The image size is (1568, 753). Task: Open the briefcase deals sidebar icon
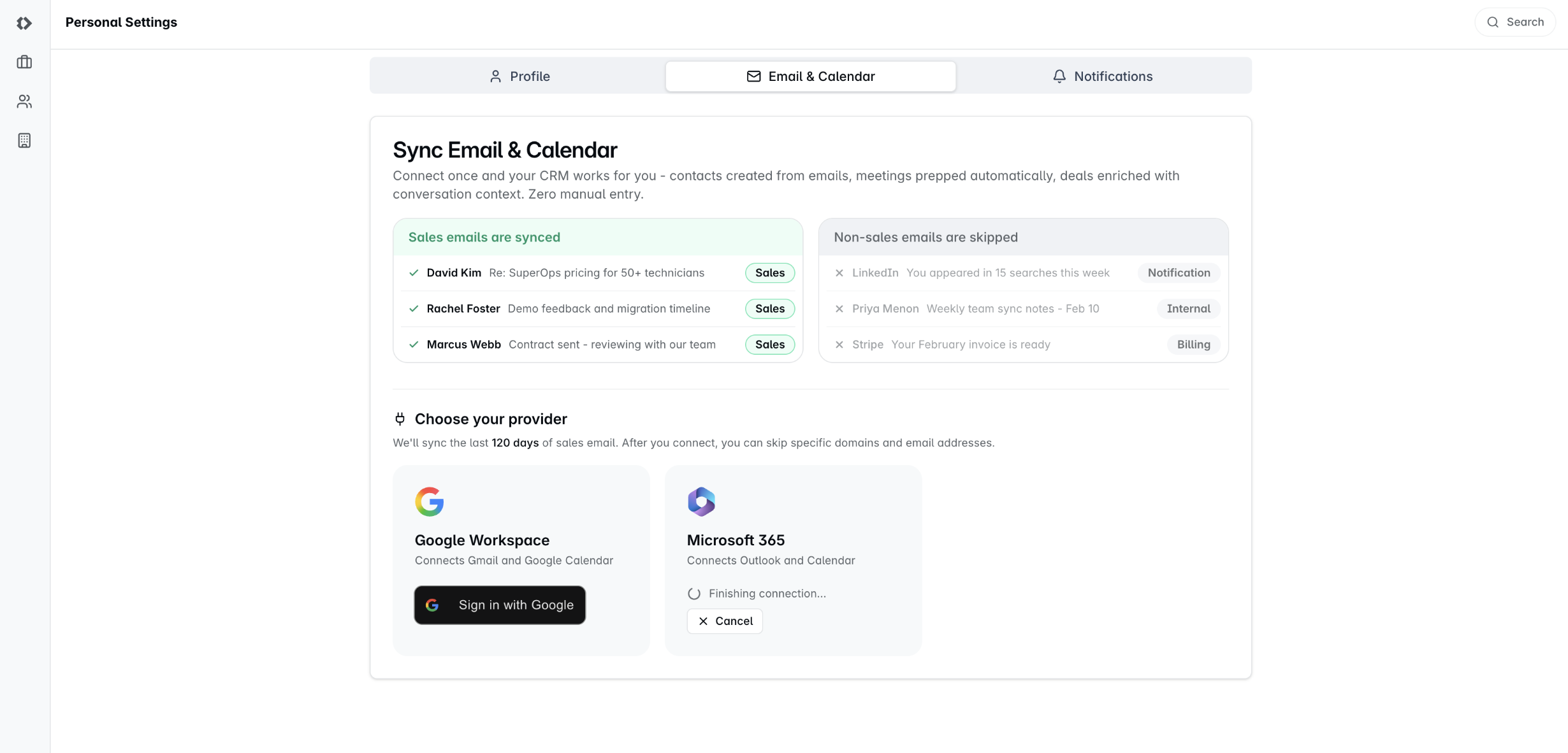coord(24,62)
